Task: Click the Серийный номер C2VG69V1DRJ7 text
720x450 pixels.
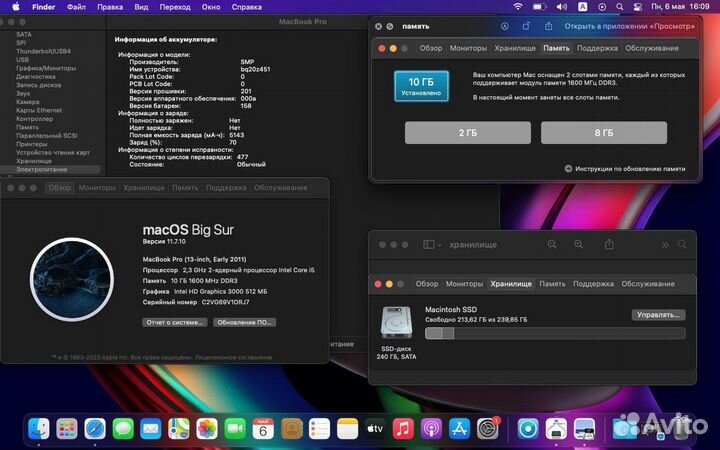Action: (x=196, y=302)
